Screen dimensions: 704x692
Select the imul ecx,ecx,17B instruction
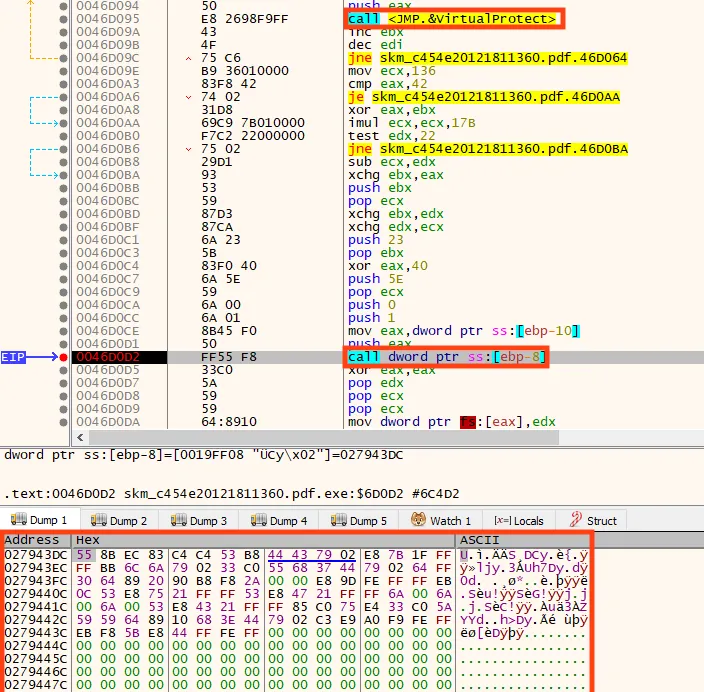[412, 123]
